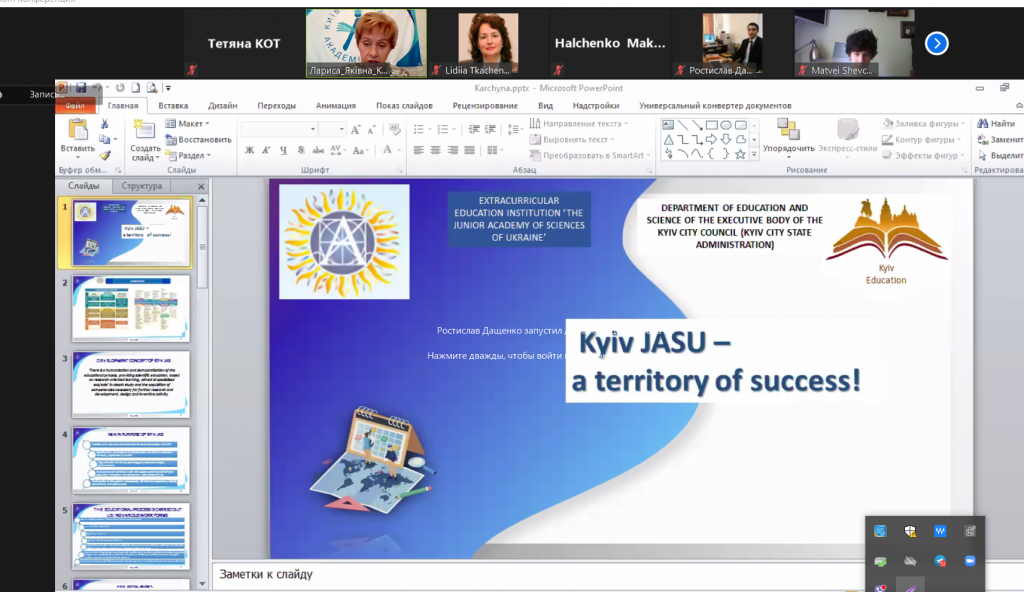Click the Восстановить reset slide button
1024x592 pixels.
(x=199, y=139)
